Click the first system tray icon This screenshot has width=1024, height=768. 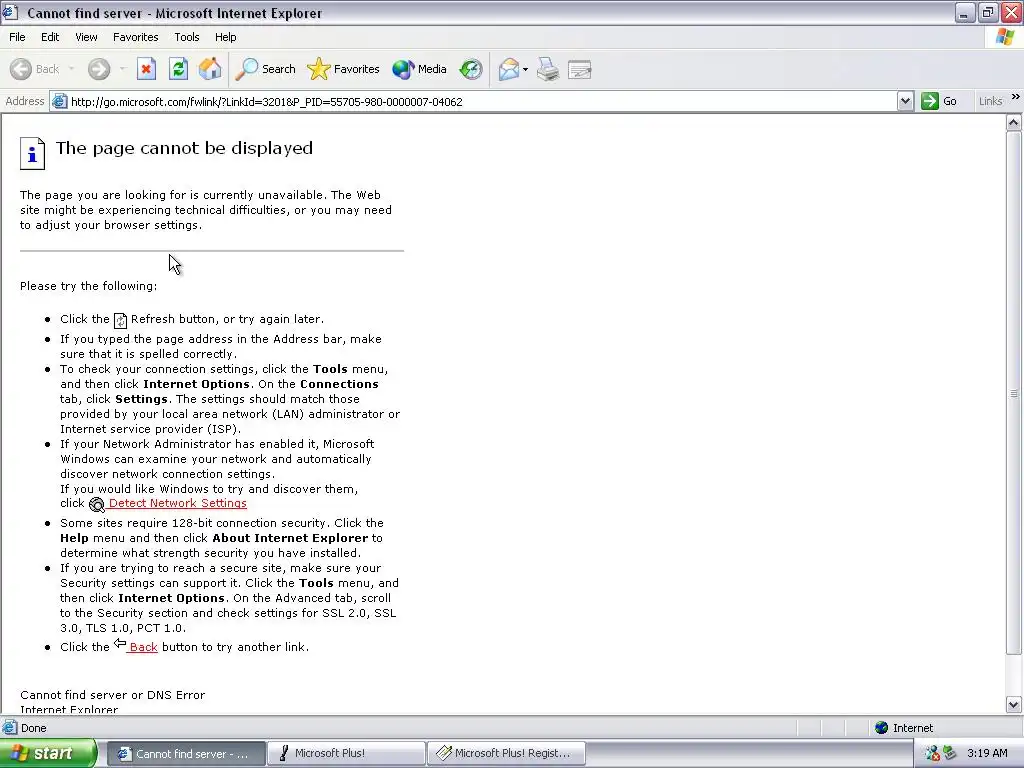coord(932,753)
